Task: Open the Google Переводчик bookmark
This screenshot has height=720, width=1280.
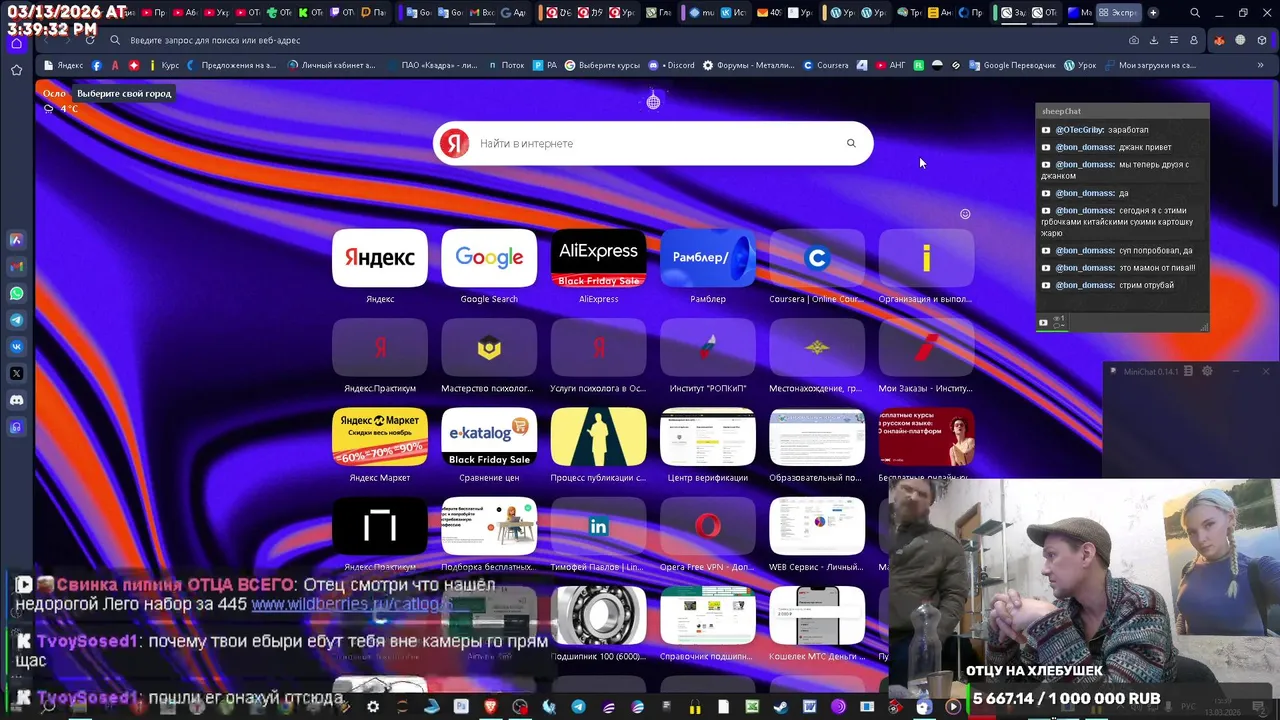Action: point(1013,65)
